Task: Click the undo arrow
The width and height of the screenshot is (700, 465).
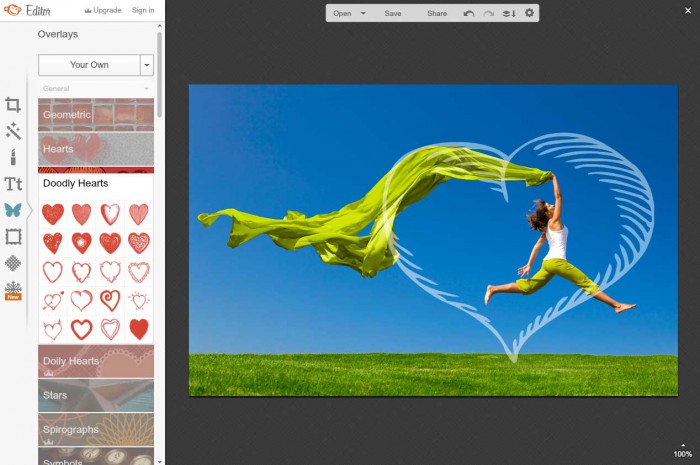Action: pyautogui.click(x=469, y=14)
